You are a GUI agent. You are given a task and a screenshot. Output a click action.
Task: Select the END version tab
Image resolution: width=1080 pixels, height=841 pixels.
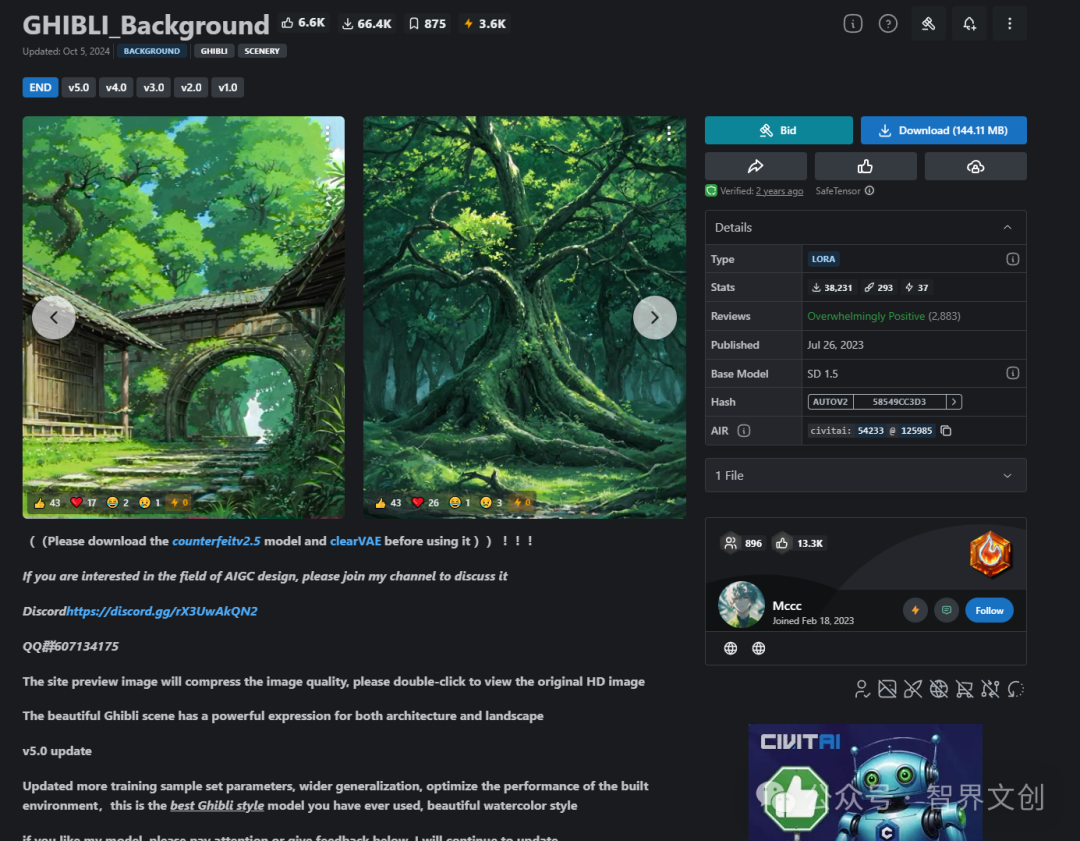click(x=40, y=87)
